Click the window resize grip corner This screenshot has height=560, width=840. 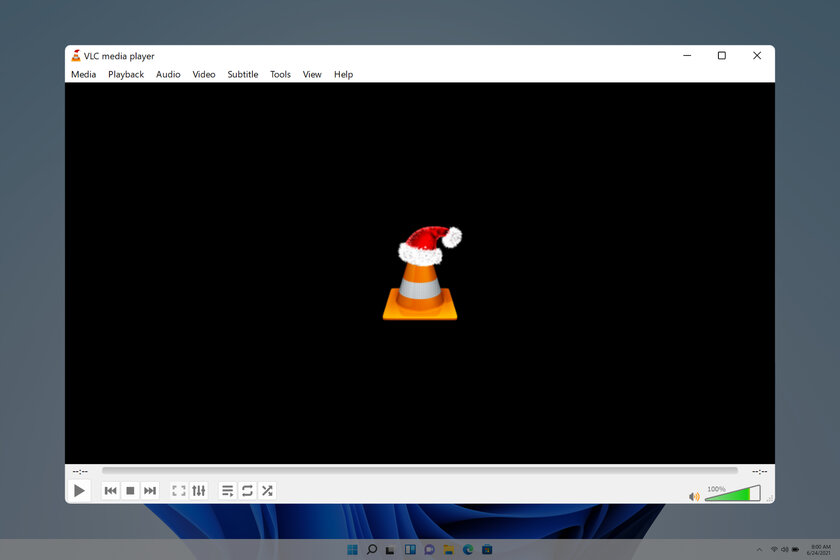tap(770, 499)
